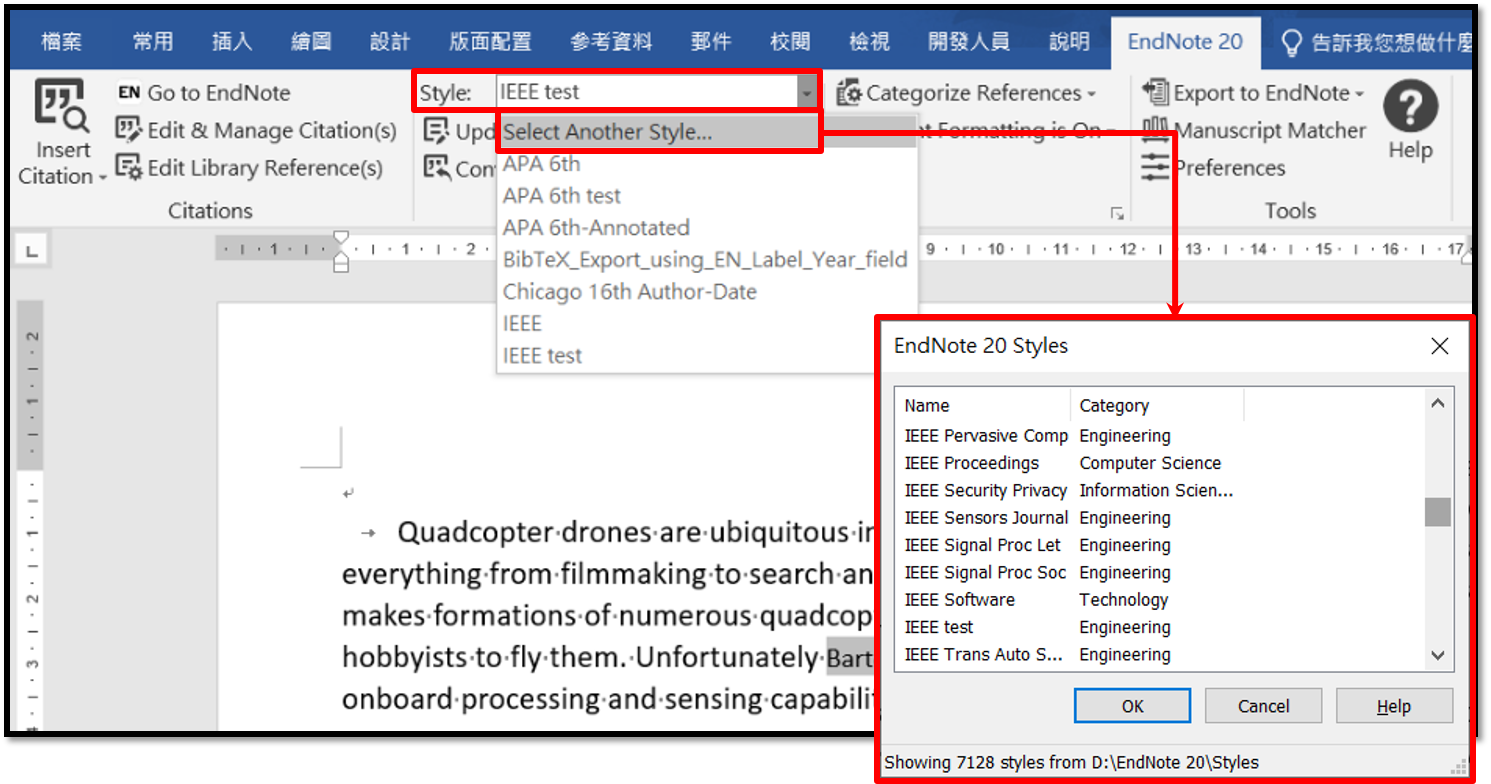The image size is (1491, 784).
Task: Select IEEE test in the Styles dialog list
Action: pos(939,627)
